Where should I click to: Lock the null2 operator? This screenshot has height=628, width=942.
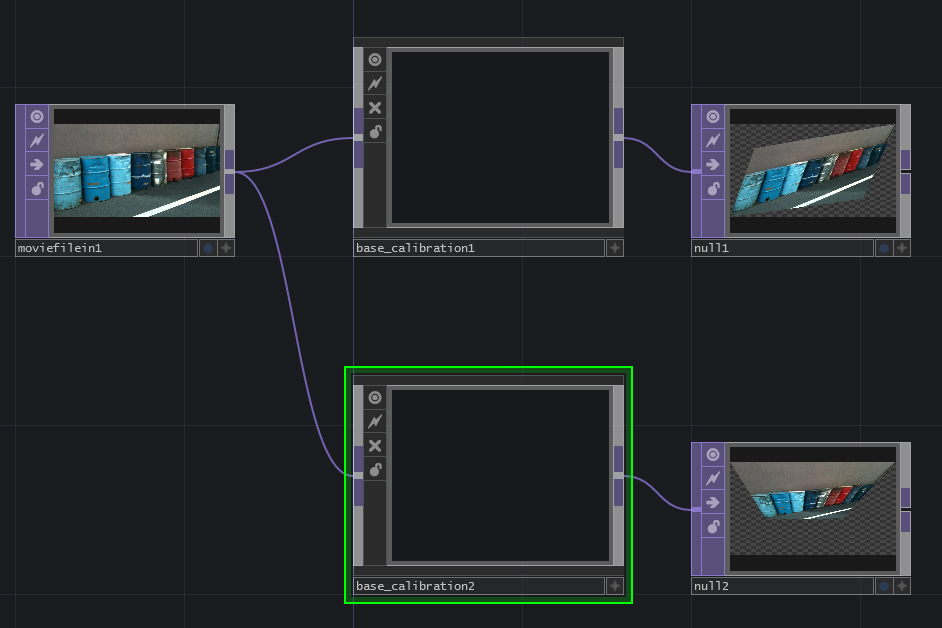pos(713,526)
